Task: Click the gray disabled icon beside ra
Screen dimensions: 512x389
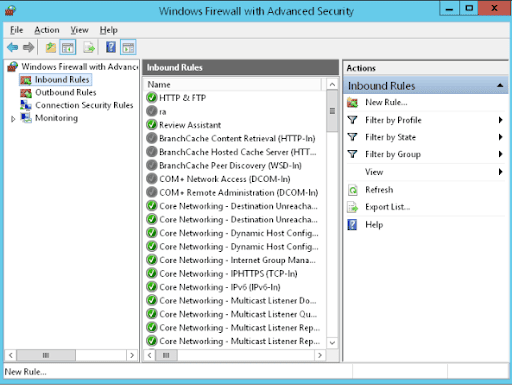Action: (152, 111)
